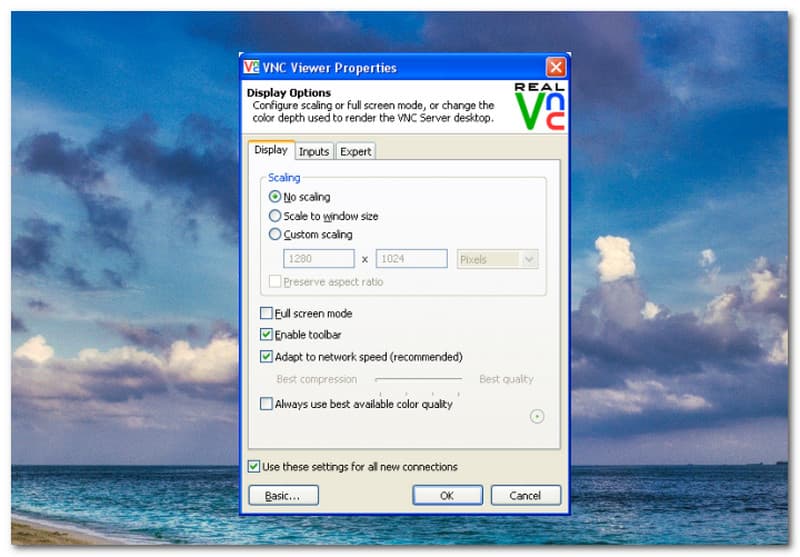Click the small green circle indicator icon
Image resolution: width=800 pixels, height=557 pixels.
pyautogui.click(x=537, y=416)
